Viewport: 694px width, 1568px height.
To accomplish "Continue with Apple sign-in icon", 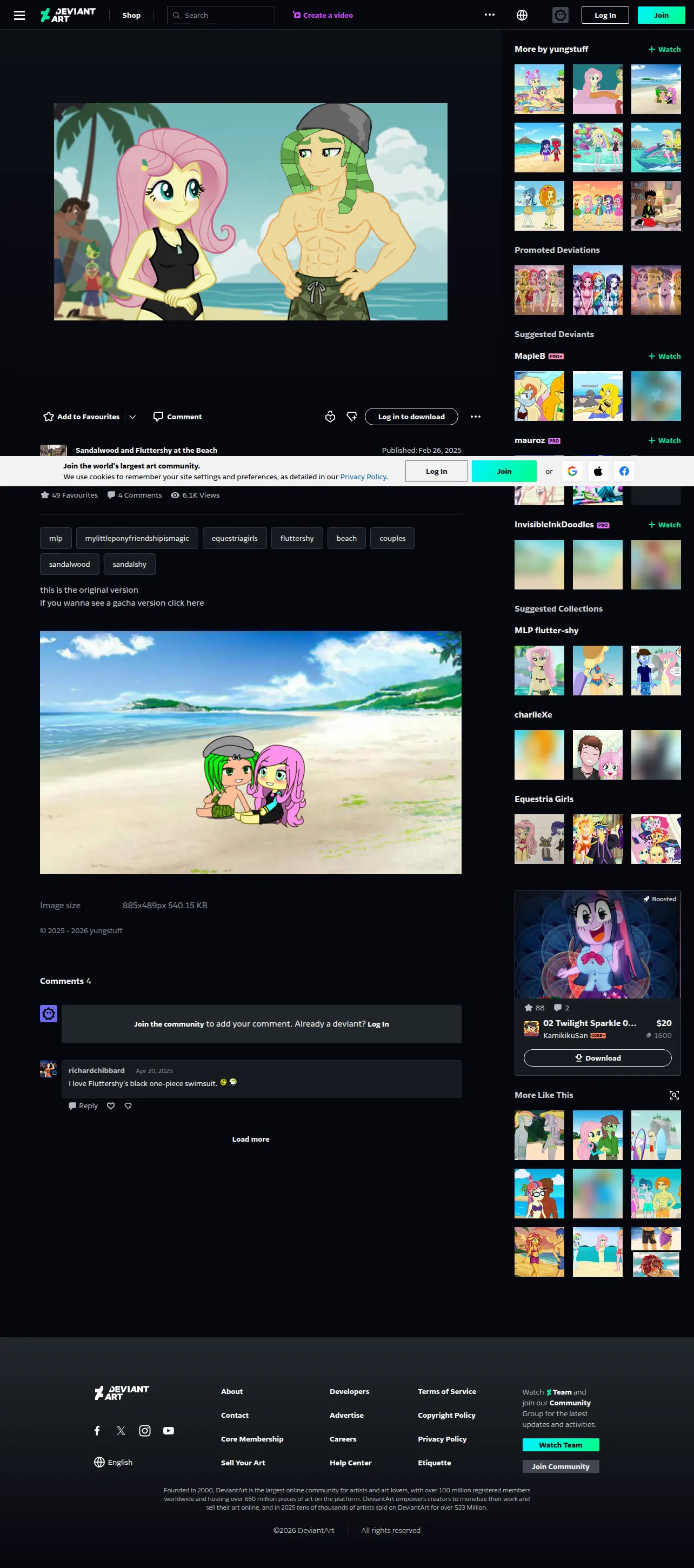I will pyautogui.click(x=598, y=471).
